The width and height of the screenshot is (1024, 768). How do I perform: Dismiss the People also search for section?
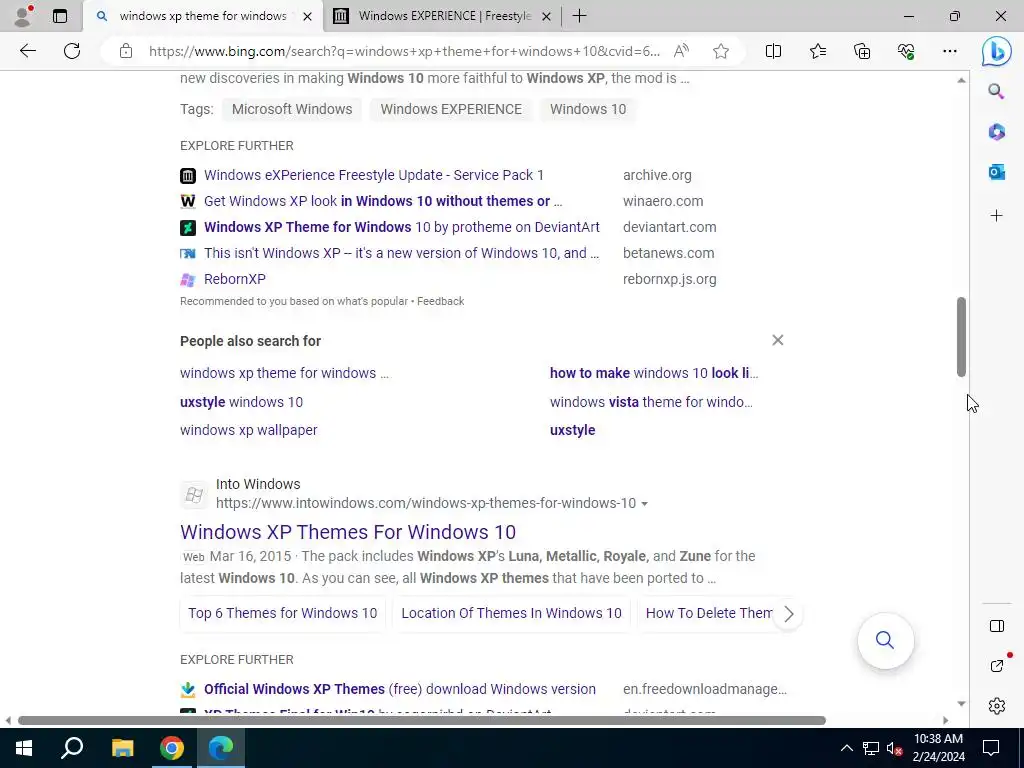point(777,340)
